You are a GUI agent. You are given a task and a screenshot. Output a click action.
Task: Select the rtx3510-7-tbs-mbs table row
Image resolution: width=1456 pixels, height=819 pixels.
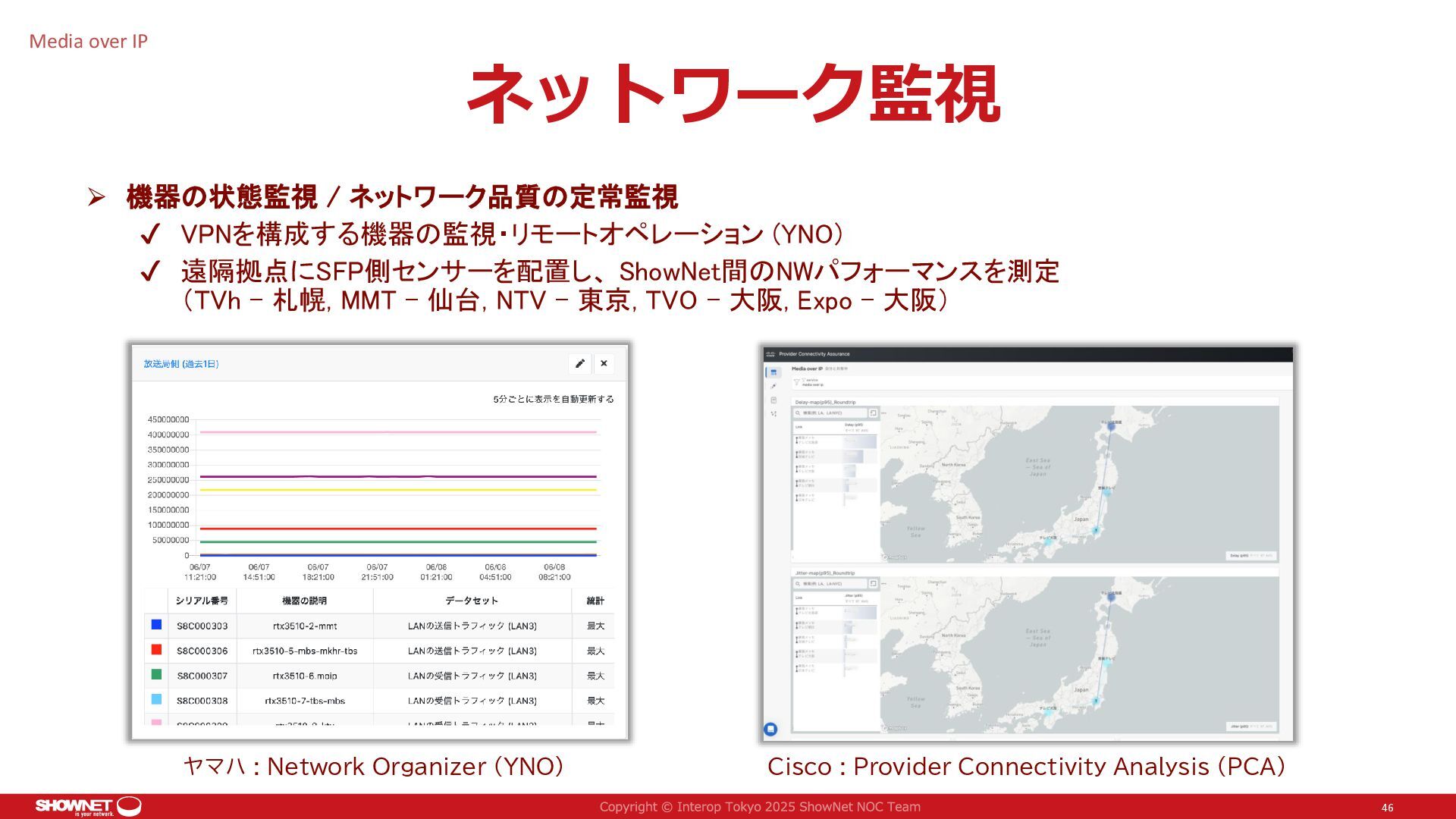[x=305, y=701]
